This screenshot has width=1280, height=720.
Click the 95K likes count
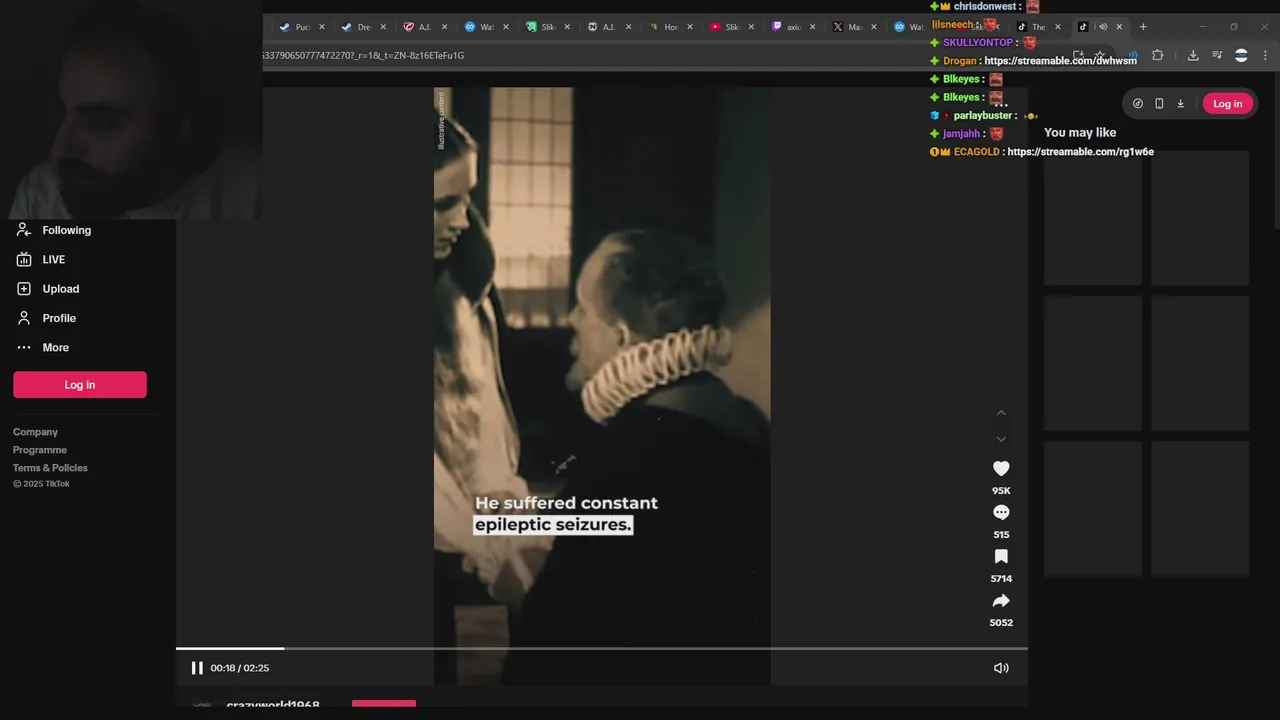click(x=1001, y=491)
